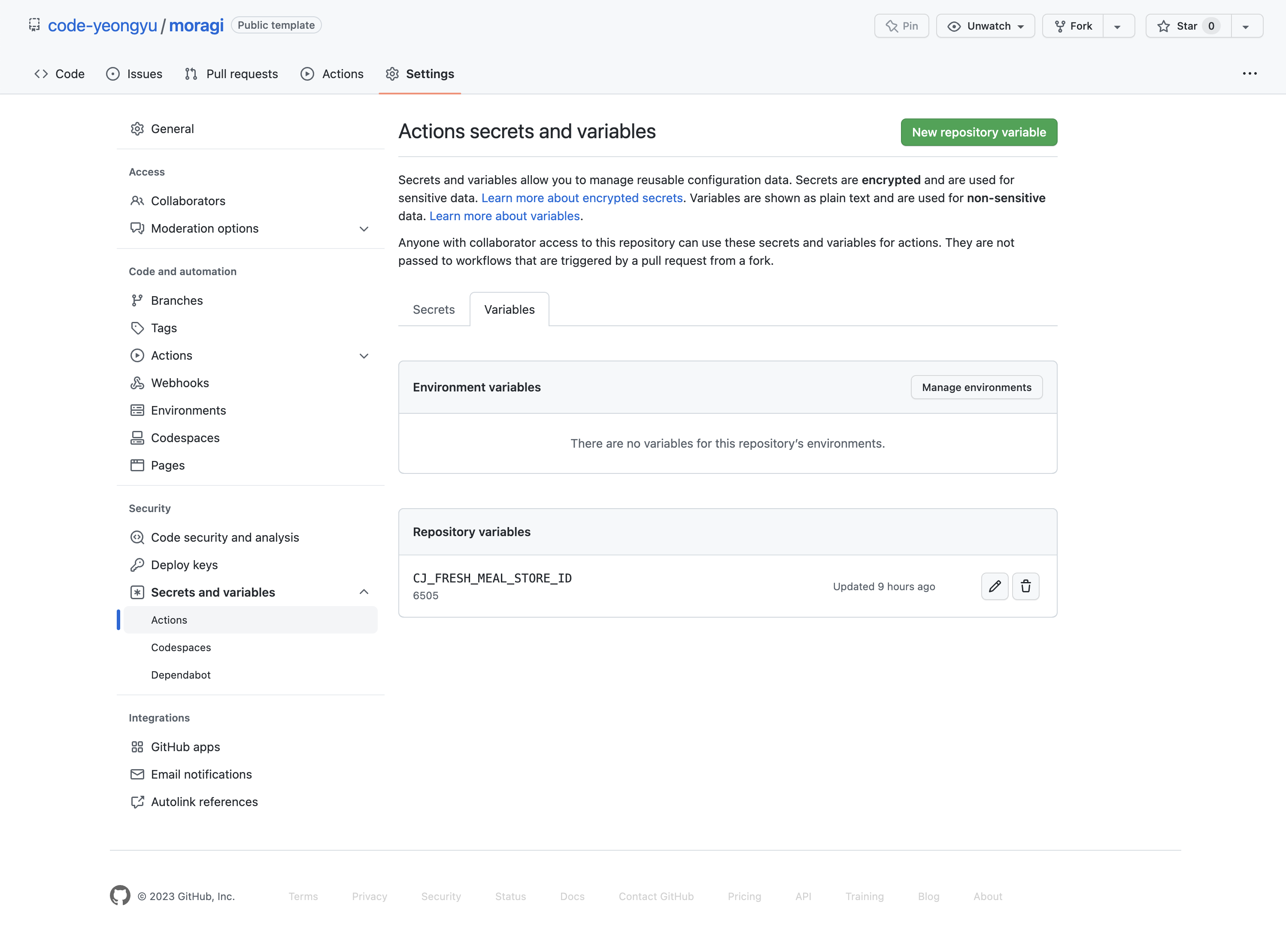Screen dimensions: 1286x952
Task: Click New repository variable button
Action: click(978, 132)
